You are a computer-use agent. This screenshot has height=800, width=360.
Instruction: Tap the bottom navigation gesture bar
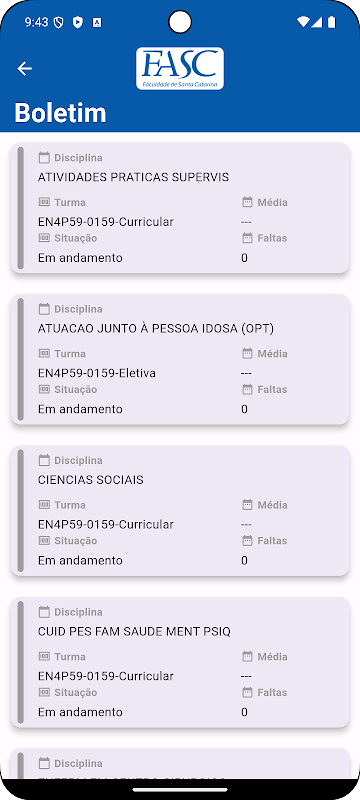point(180,790)
